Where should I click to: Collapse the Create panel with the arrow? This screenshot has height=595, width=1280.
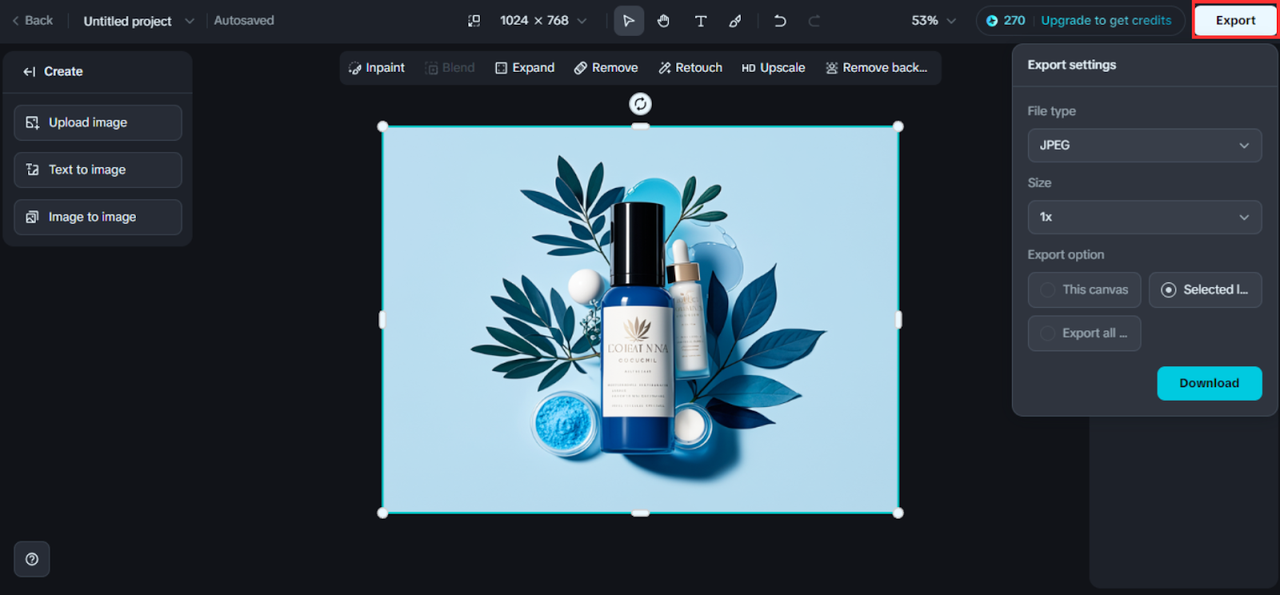pyautogui.click(x=29, y=72)
